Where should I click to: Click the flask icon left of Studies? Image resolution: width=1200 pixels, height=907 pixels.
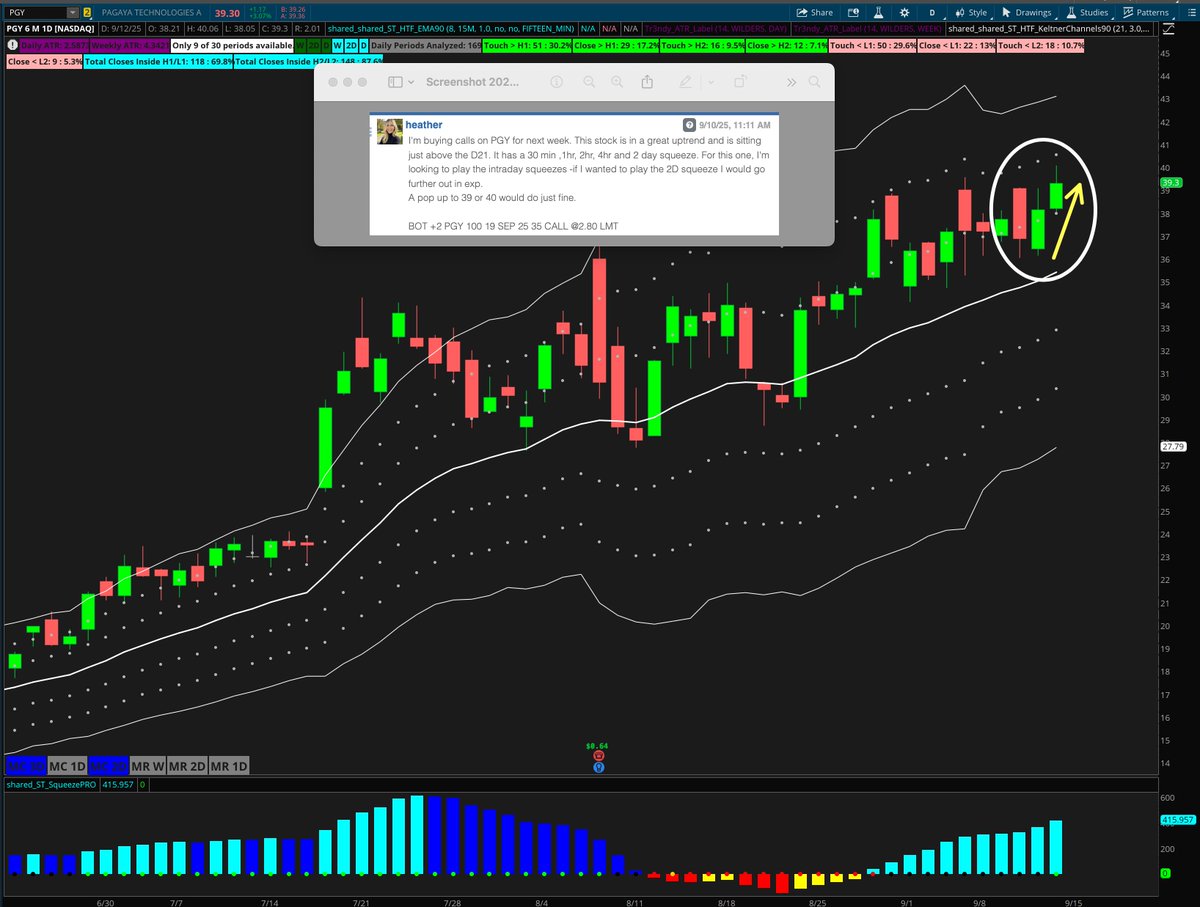point(1072,12)
